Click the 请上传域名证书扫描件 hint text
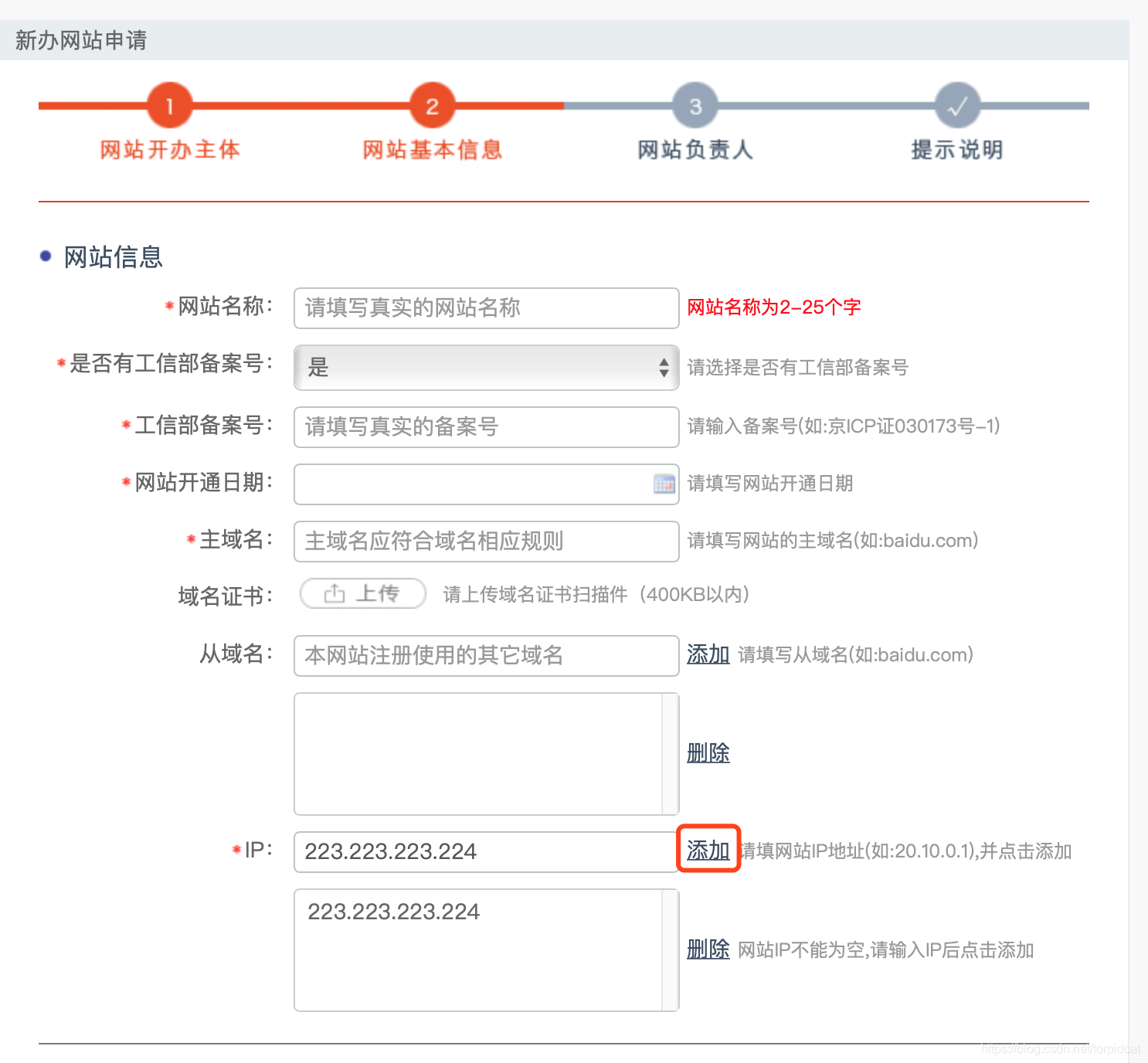Viewport: 1148px width, 1063px height. point(596,594)
